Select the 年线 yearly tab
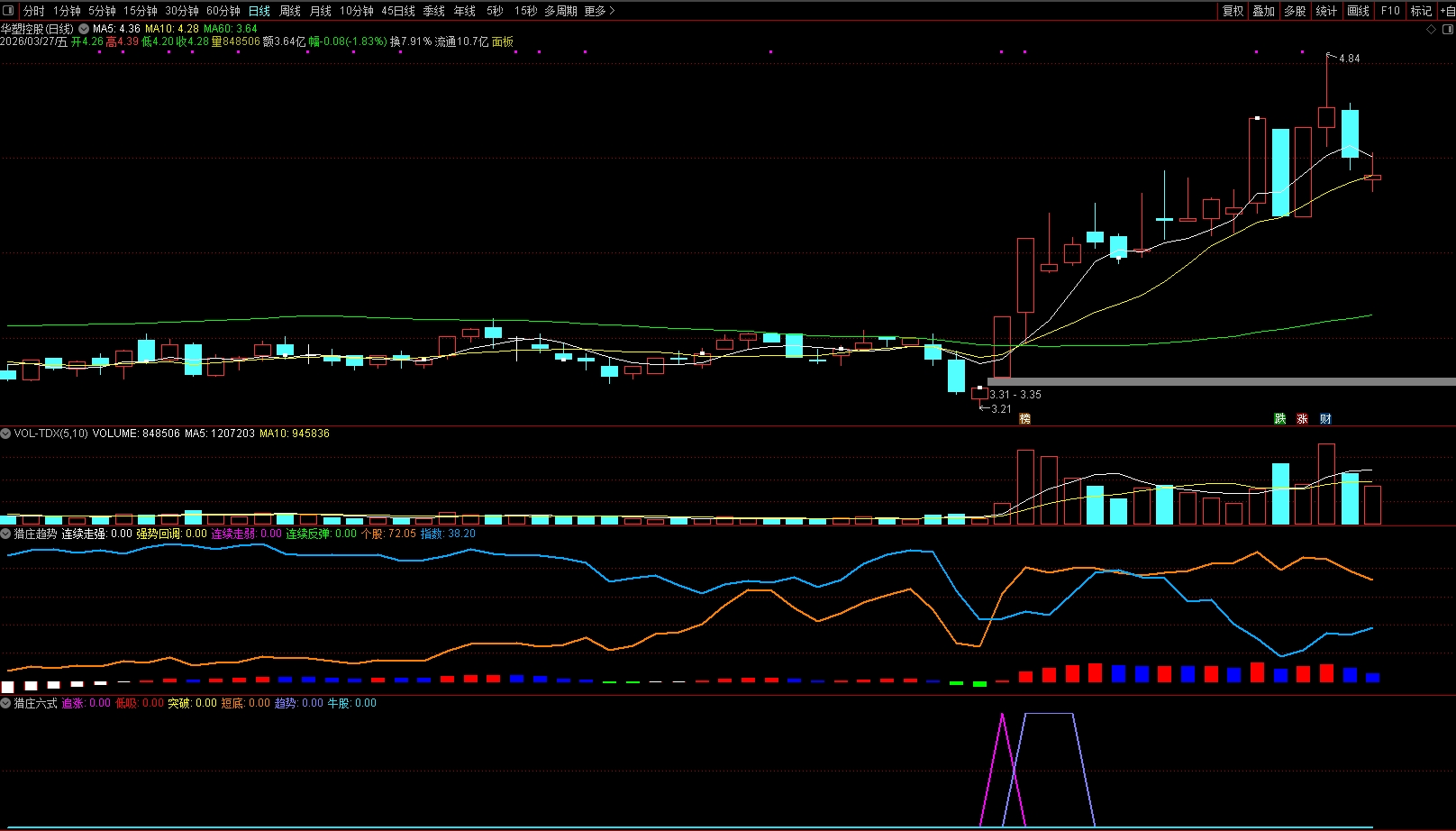Screen dimensions: 1456x831 (x=465, y=11)
